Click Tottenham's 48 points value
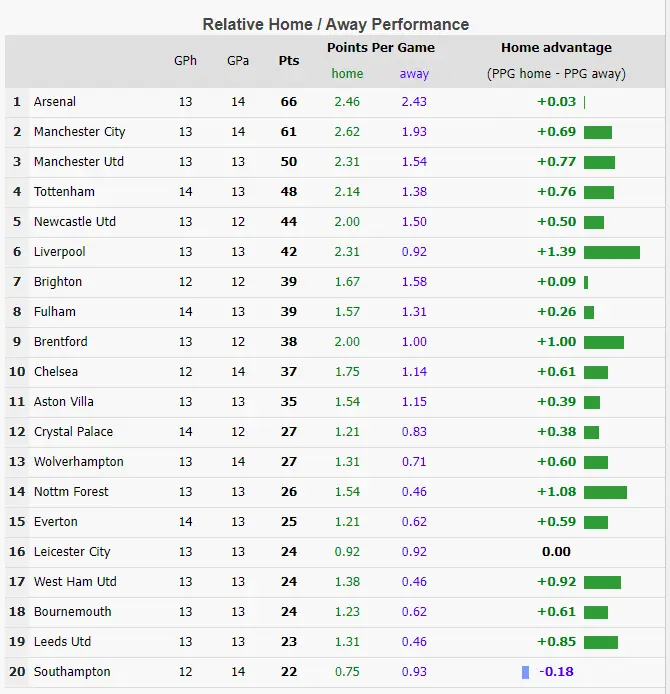The image size is (670, 694). pos(289,192)
